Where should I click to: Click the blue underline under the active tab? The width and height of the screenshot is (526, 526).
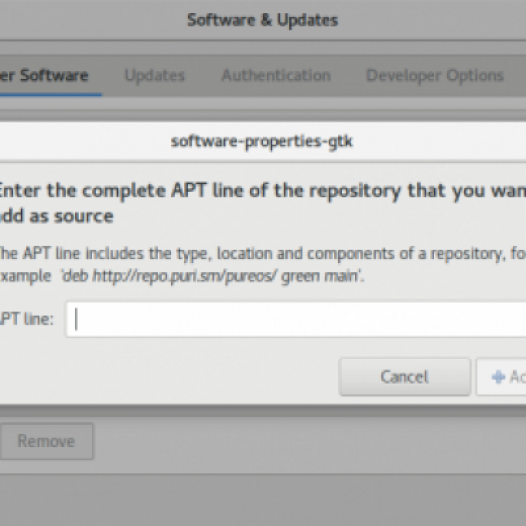point(51,95)
